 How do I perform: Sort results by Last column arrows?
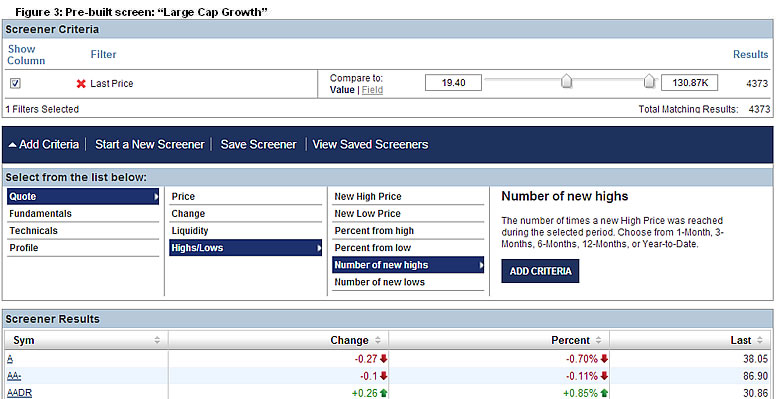coord(760,340)
